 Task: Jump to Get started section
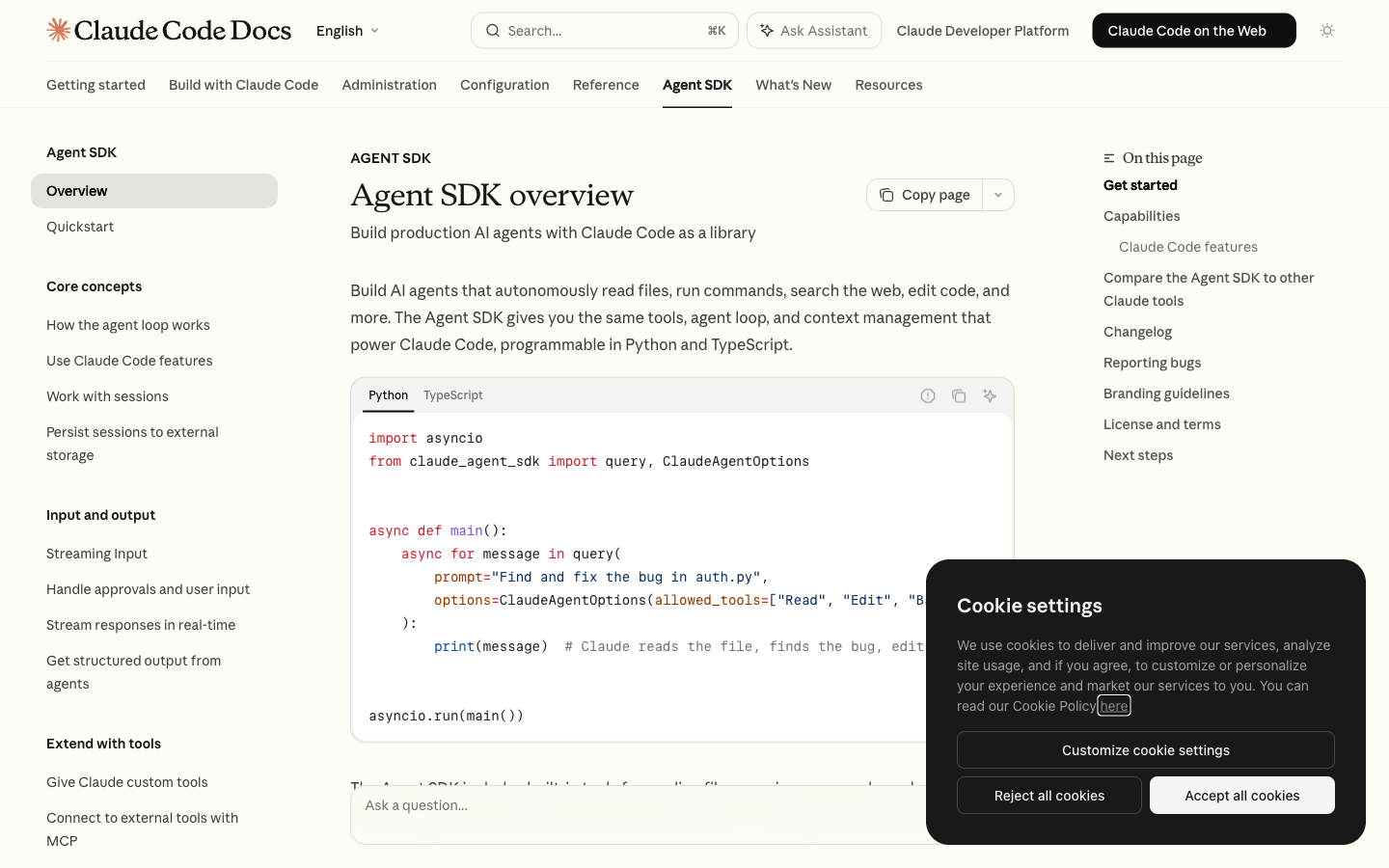(x=1140, y=185)
